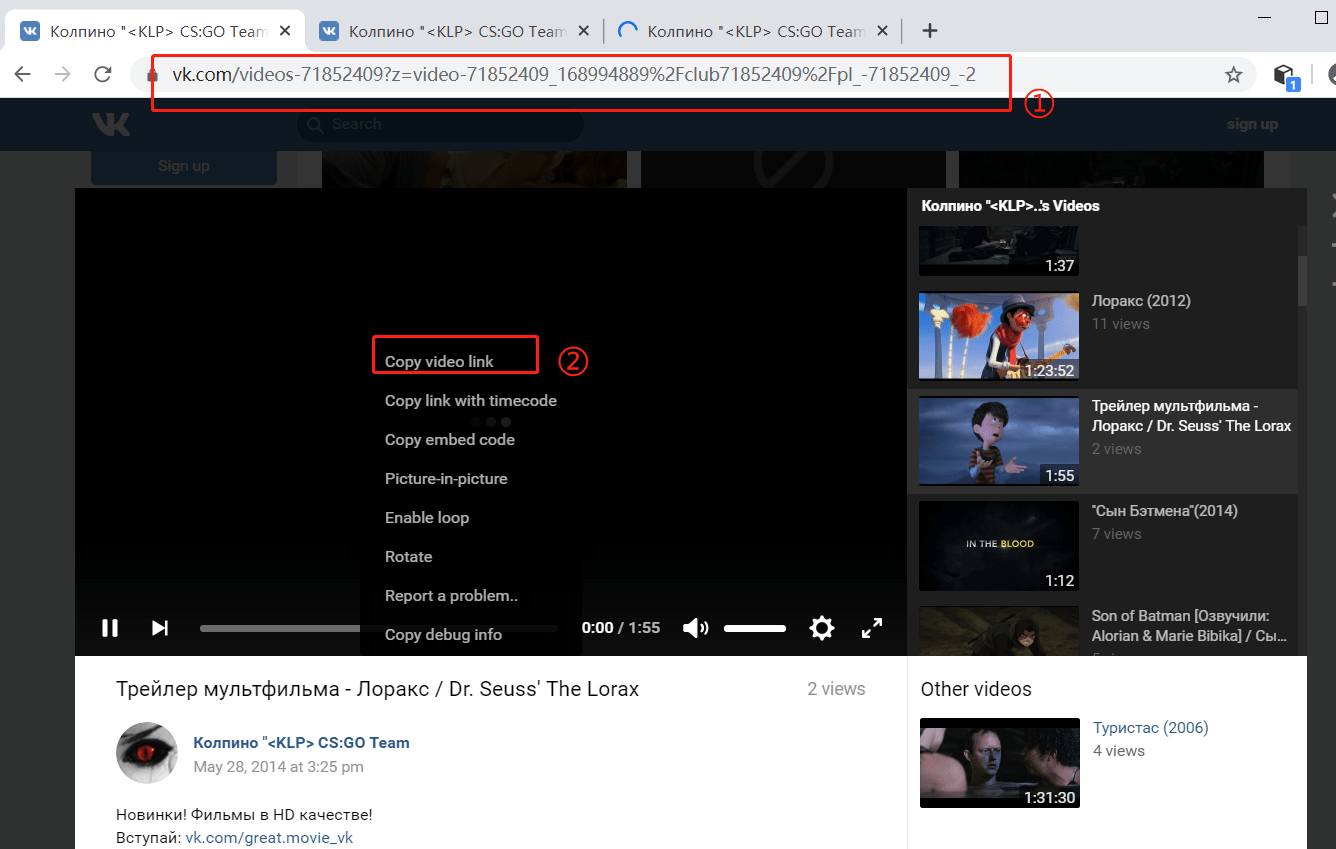Click the 0:00 / 1:55 time display
The image size is (1336, 849).
[x=621, y=628]
